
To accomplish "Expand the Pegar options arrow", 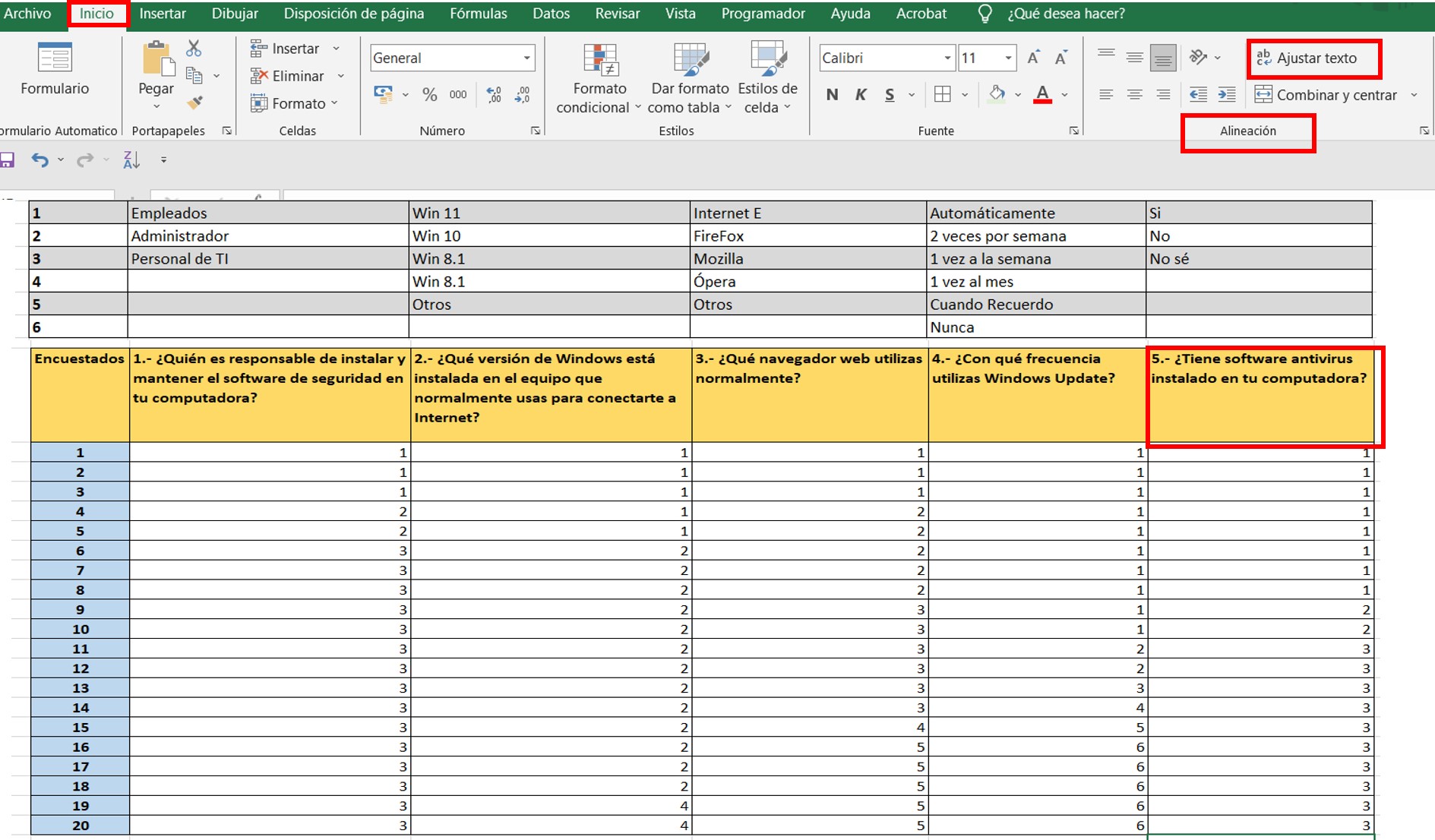I will point(156,106).
